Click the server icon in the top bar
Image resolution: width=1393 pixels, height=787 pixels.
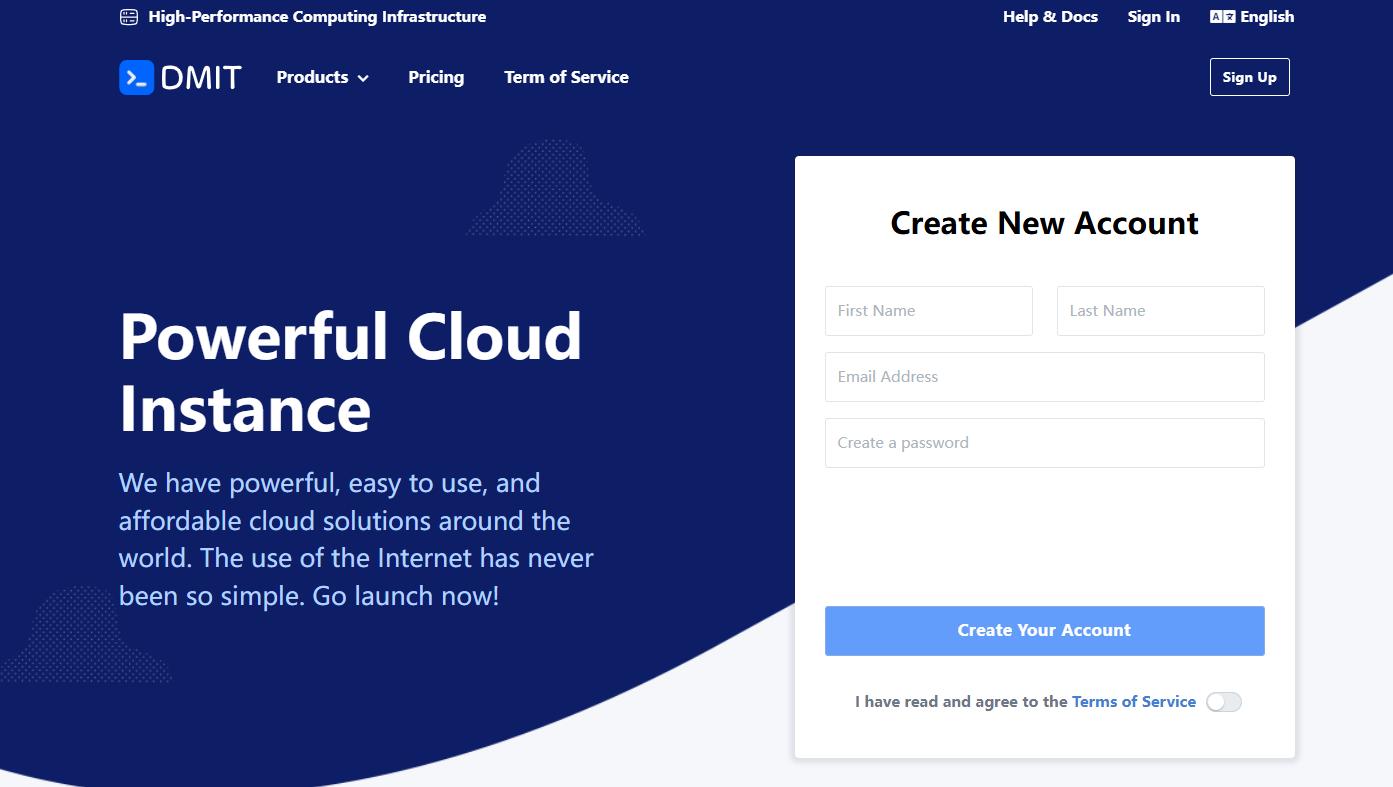point(128,17)
